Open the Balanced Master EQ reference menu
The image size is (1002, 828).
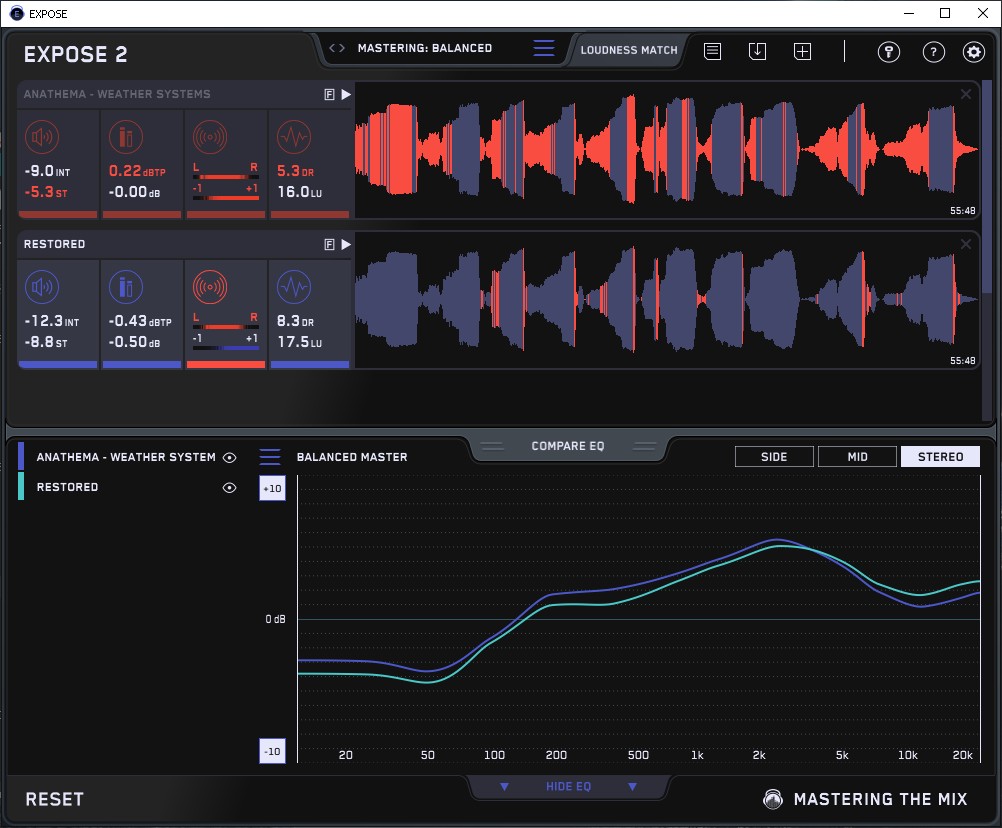270,457
